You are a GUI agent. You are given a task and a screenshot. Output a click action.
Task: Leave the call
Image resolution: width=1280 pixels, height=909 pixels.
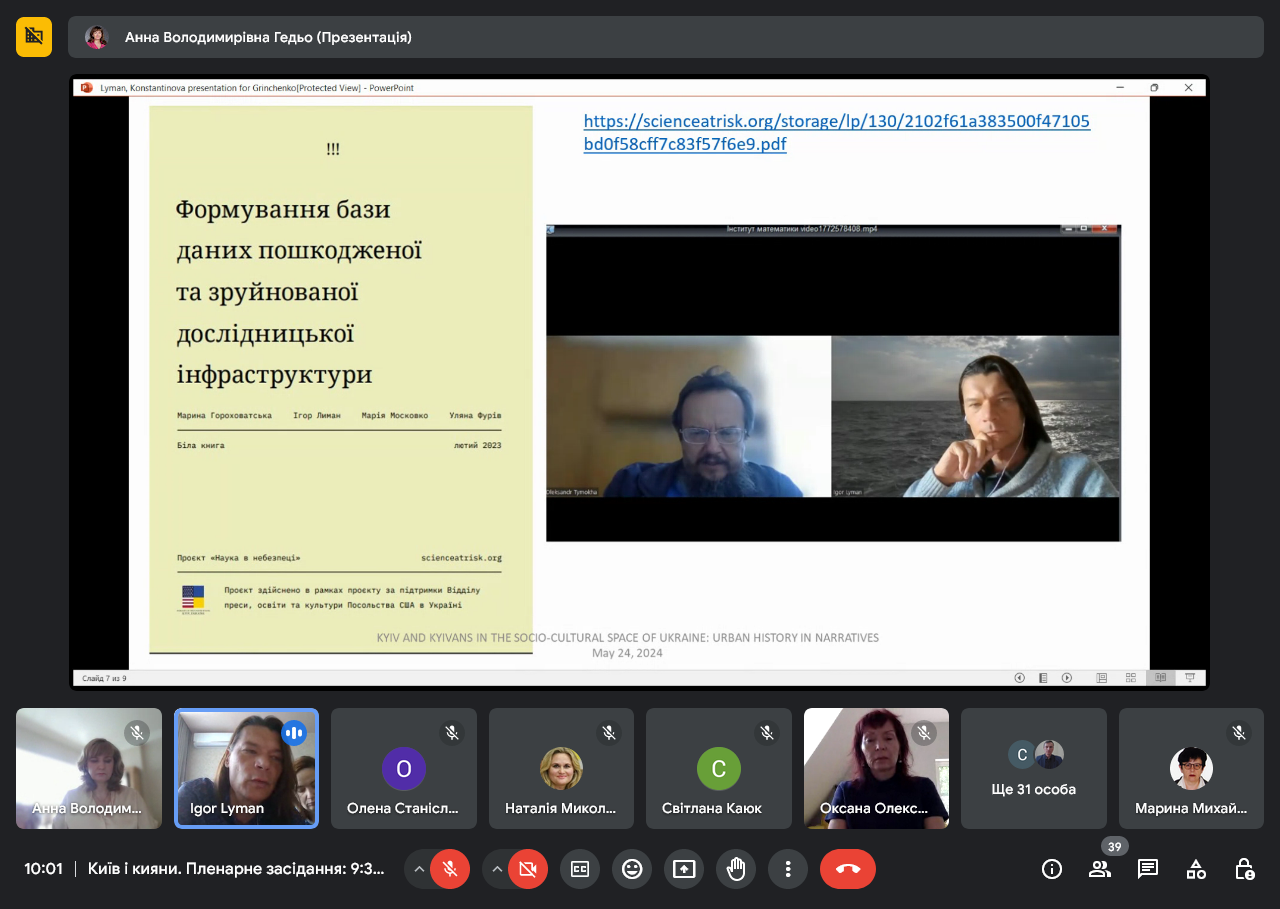click(x=848, y=869)
